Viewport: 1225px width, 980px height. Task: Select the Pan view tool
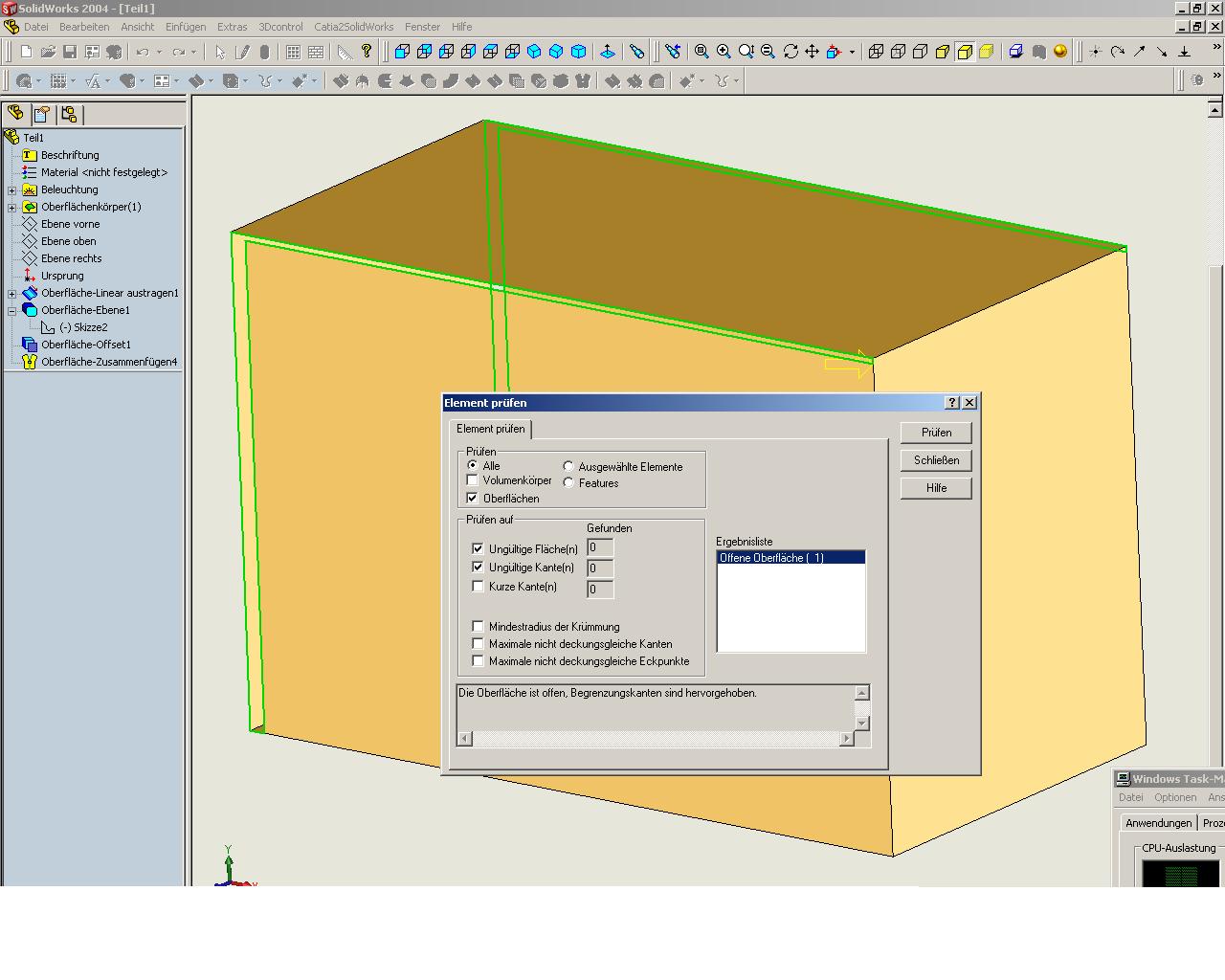(x=812, y=52)
